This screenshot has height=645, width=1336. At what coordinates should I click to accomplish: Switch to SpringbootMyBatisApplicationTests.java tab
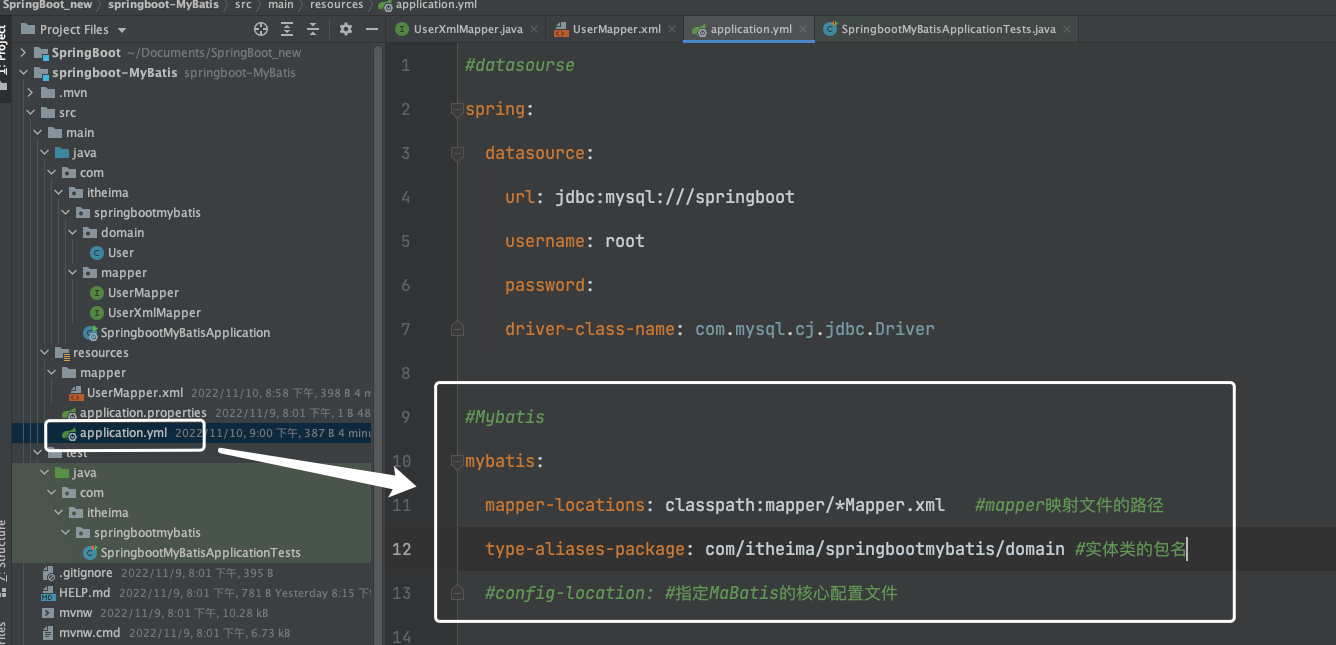click(x=948, y=29)
